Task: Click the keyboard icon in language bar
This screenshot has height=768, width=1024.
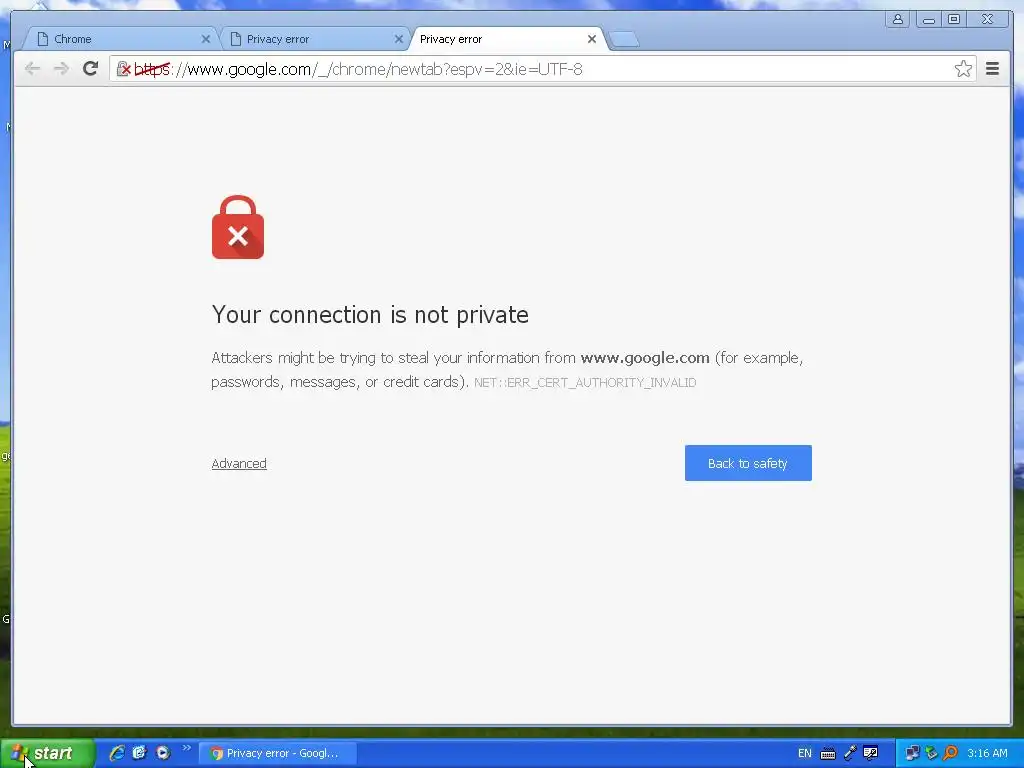Action: [x=827, y=754]
